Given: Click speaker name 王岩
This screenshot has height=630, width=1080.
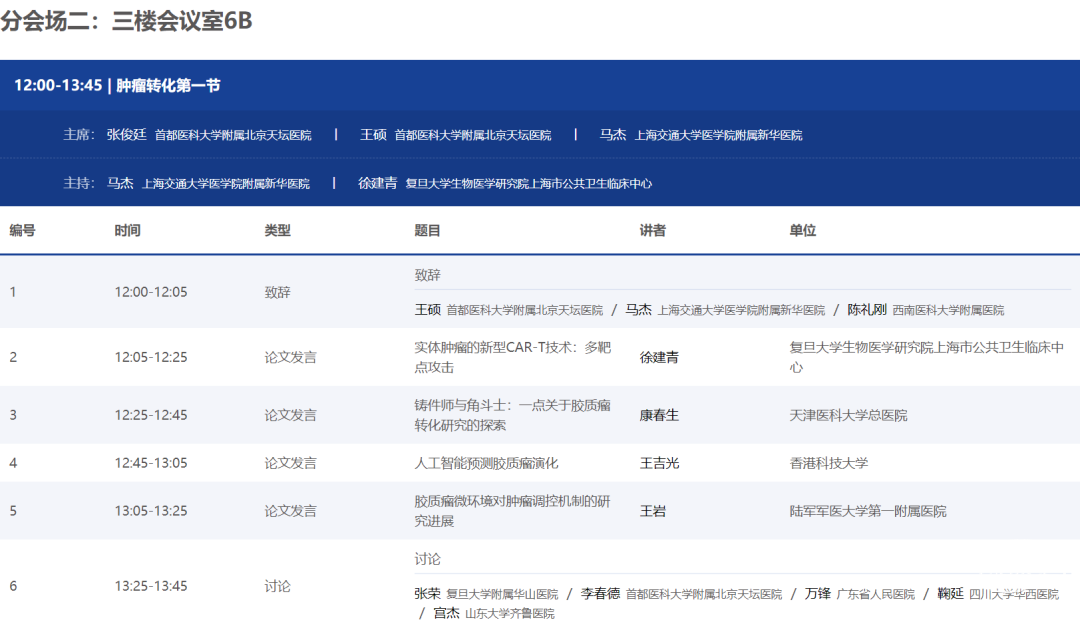Looking at the screenshot, I should [652, 511].
